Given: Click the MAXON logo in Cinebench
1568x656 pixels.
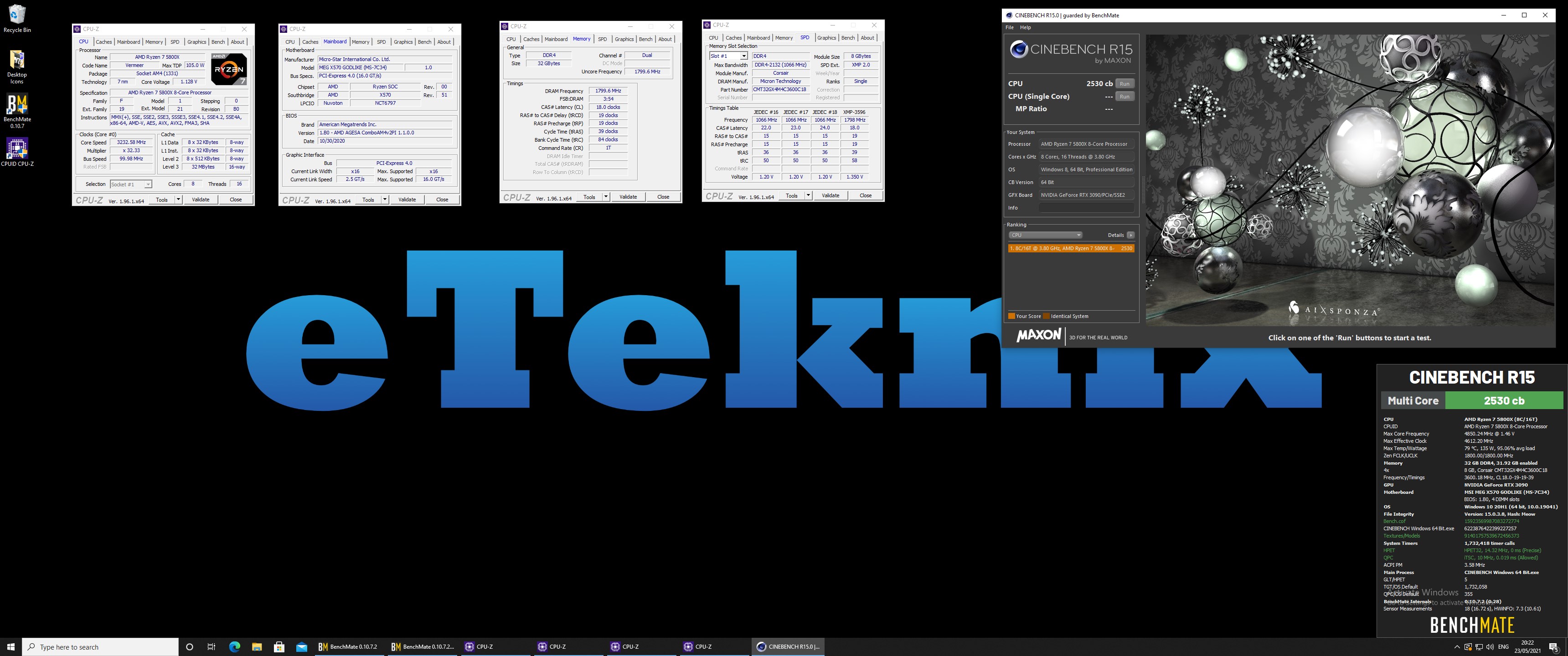Looking at the screenshot, I should point(1038,335).
